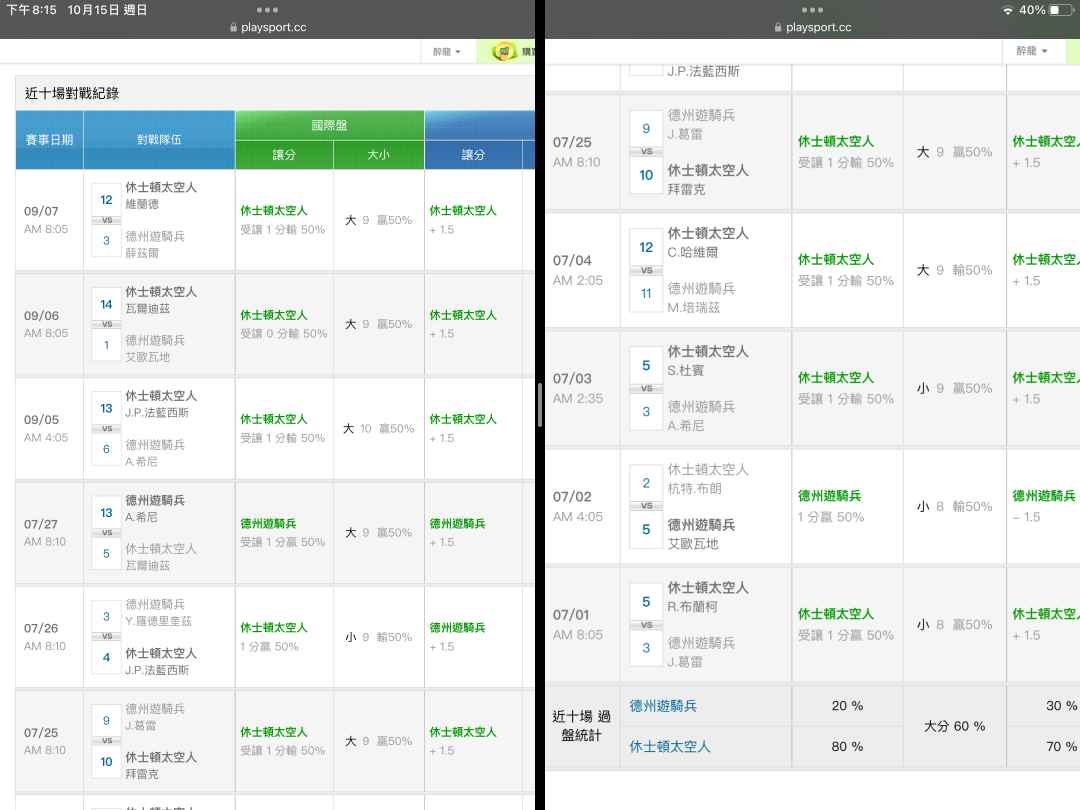Click green 德州遊騎兵 pick in 07/27 row
This screenshot has width=1080, height=810.
tap(268, 524)
